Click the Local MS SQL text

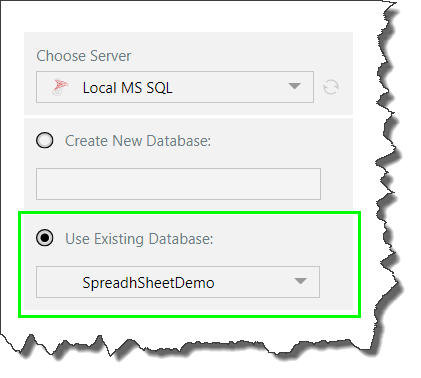(128, 88)
